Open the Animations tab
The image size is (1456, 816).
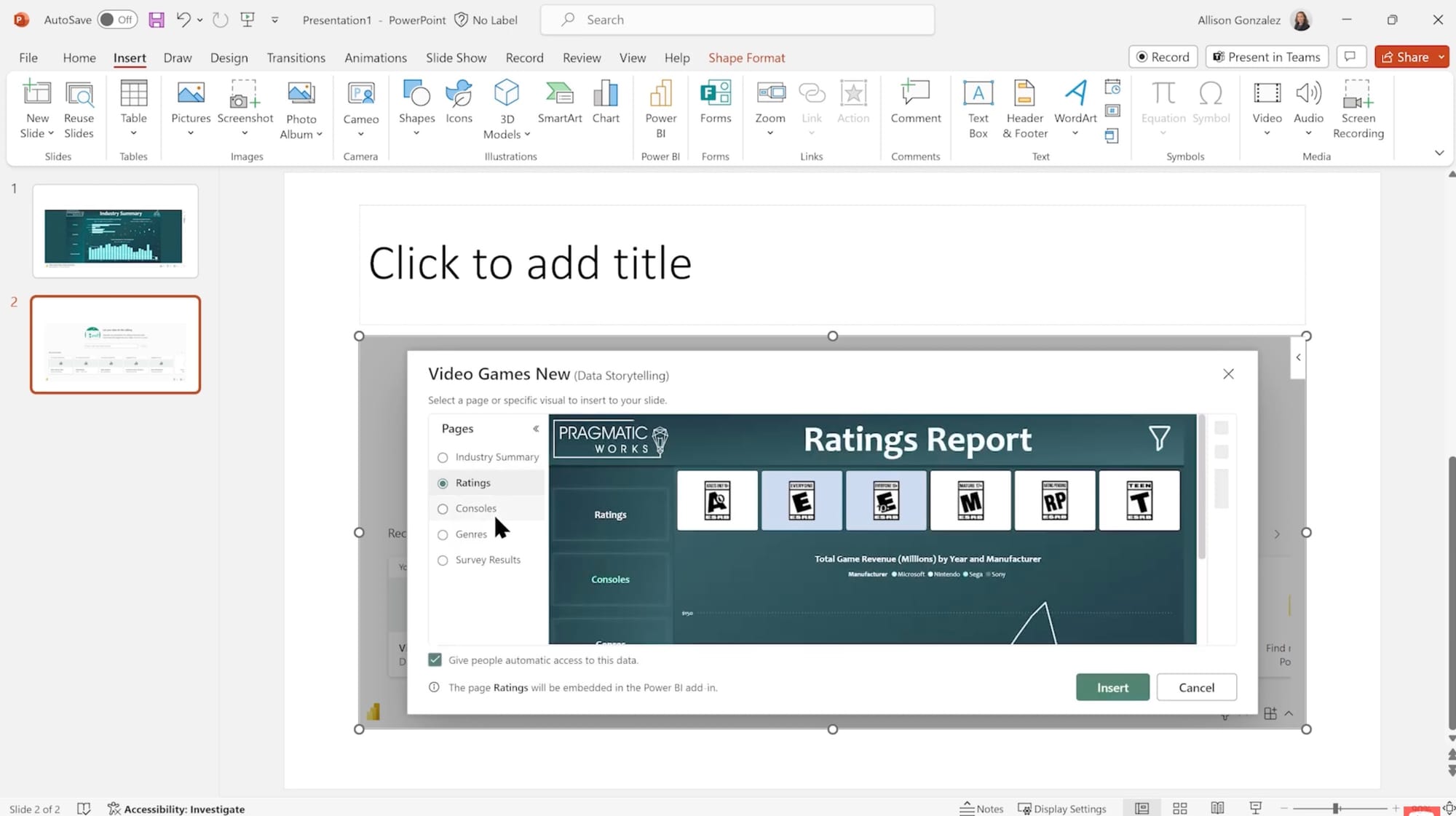point(376,58)
